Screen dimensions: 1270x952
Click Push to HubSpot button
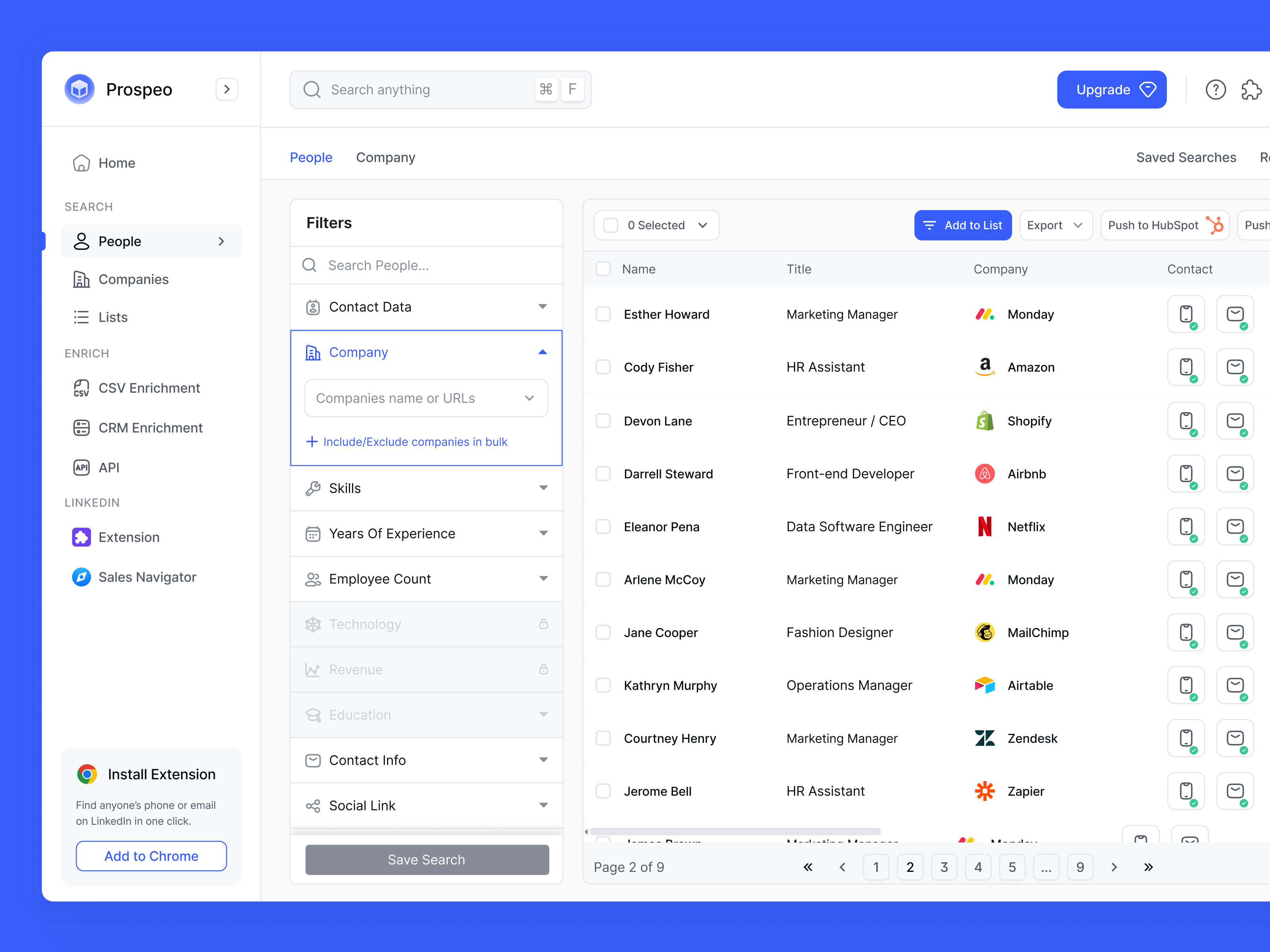(x=1164, y=225)
